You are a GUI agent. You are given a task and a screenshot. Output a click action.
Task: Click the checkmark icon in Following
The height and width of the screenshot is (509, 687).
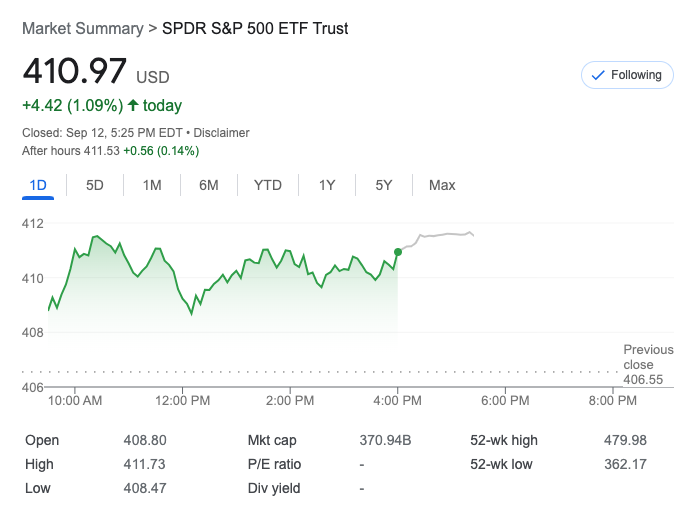(599, 75)
